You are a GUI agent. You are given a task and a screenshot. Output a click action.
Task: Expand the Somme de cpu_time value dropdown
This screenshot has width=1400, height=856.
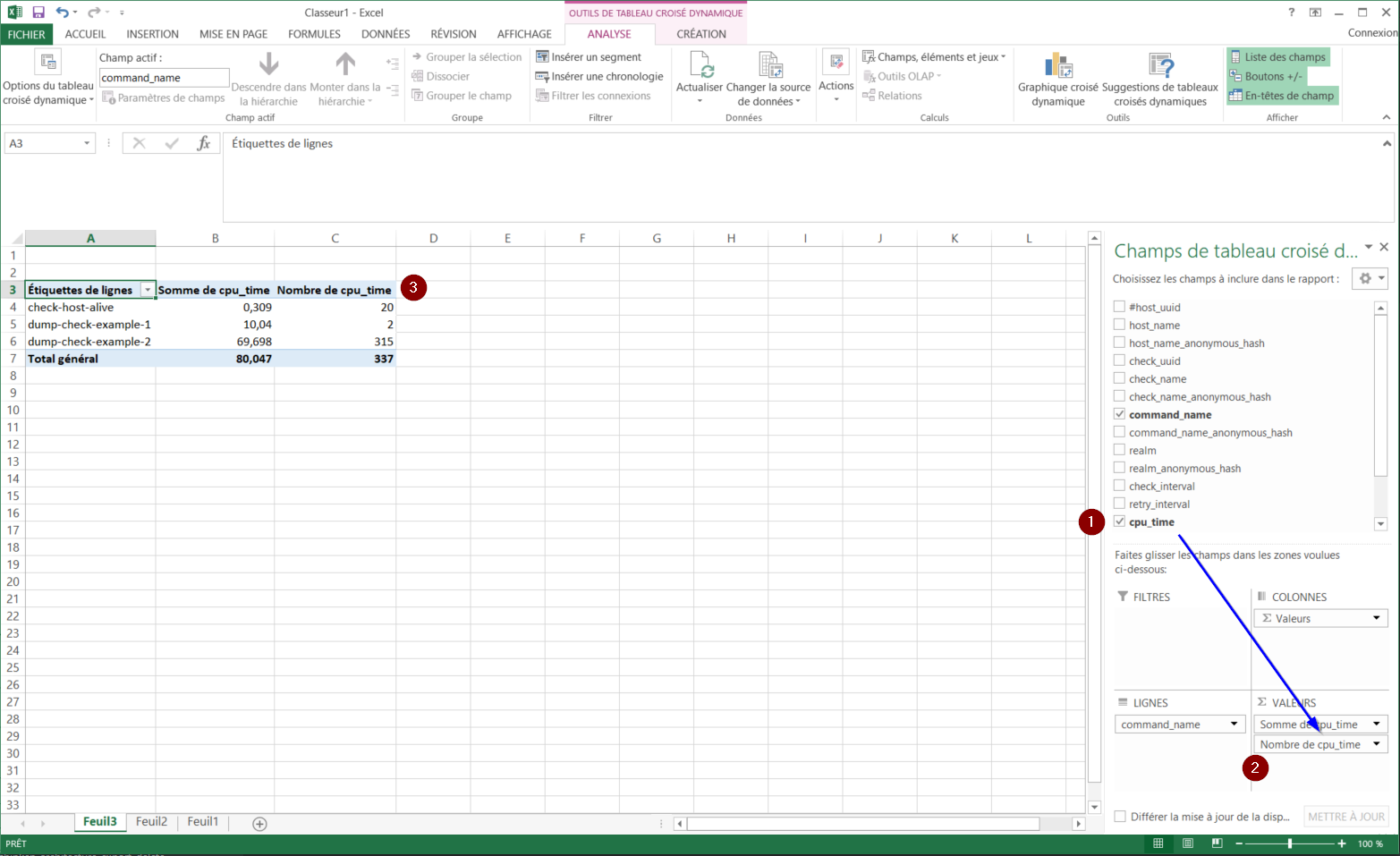coord(1376,725)
